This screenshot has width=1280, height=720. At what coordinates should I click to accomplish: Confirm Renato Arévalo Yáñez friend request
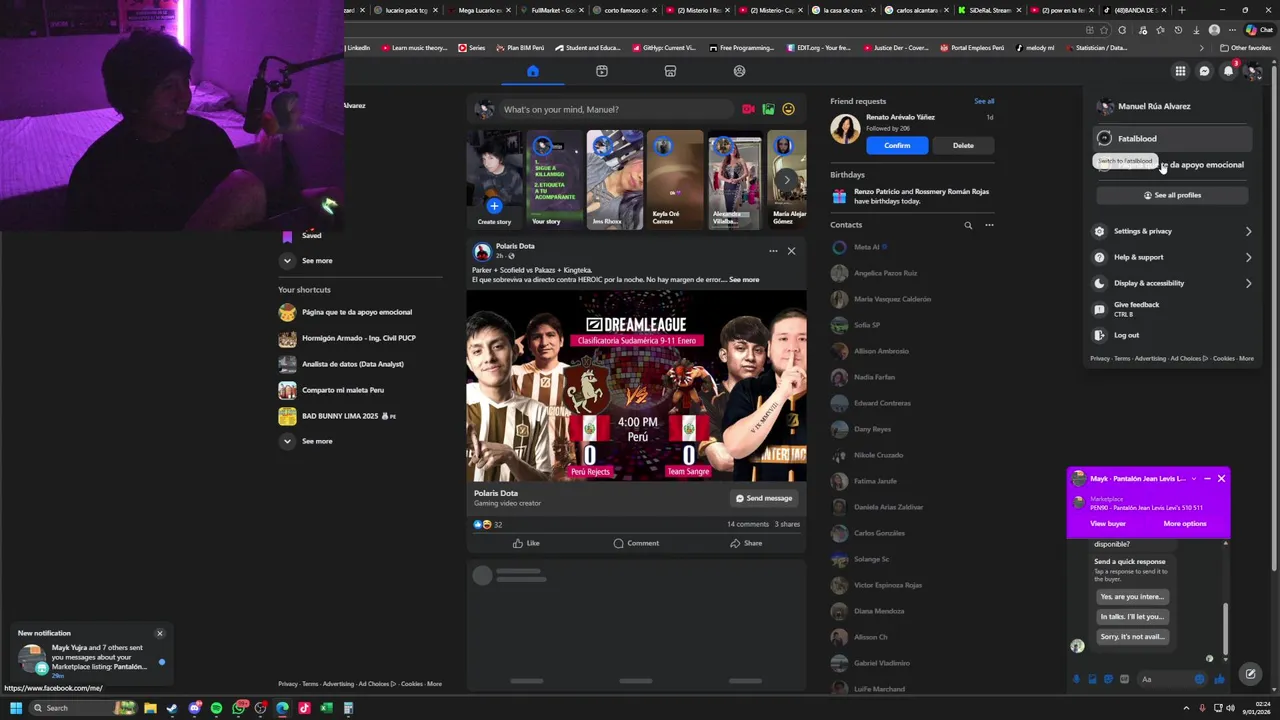[897, 145]
